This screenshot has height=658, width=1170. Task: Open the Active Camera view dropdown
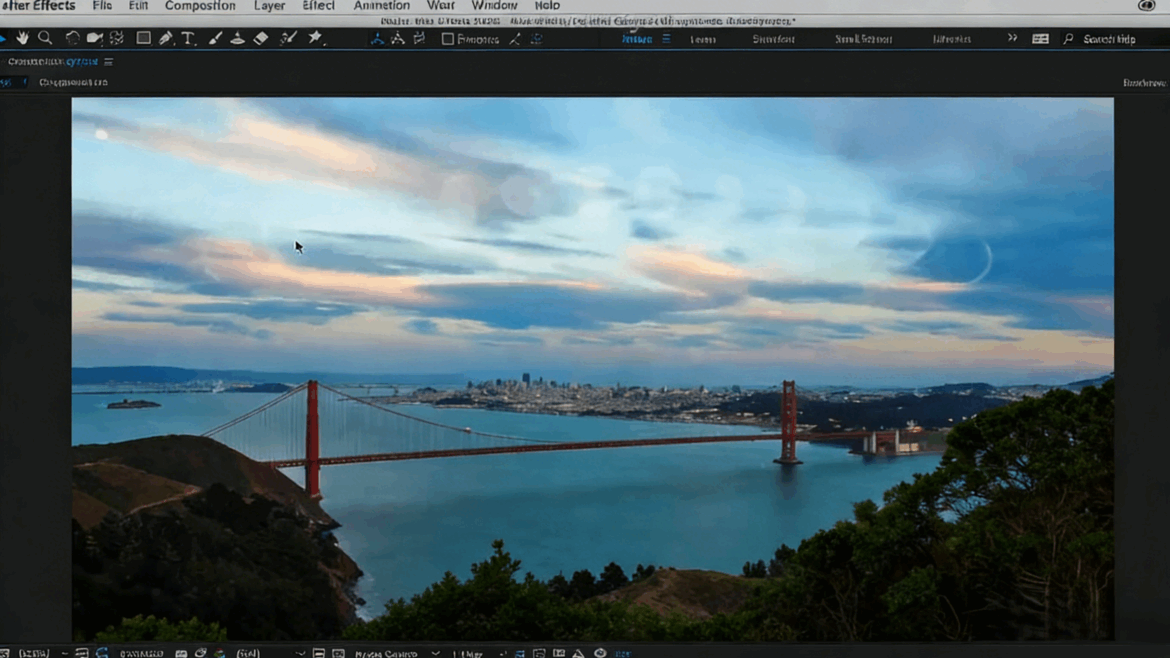[x=394, y=653]
